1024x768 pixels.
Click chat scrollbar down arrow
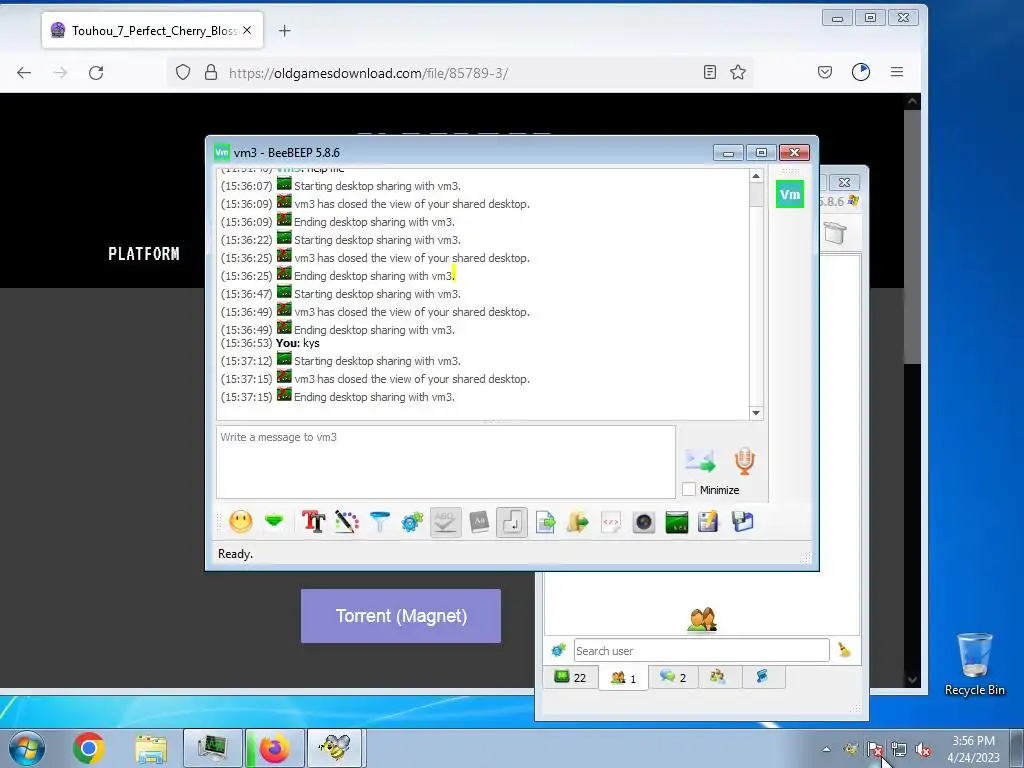[x=756, y=413]
